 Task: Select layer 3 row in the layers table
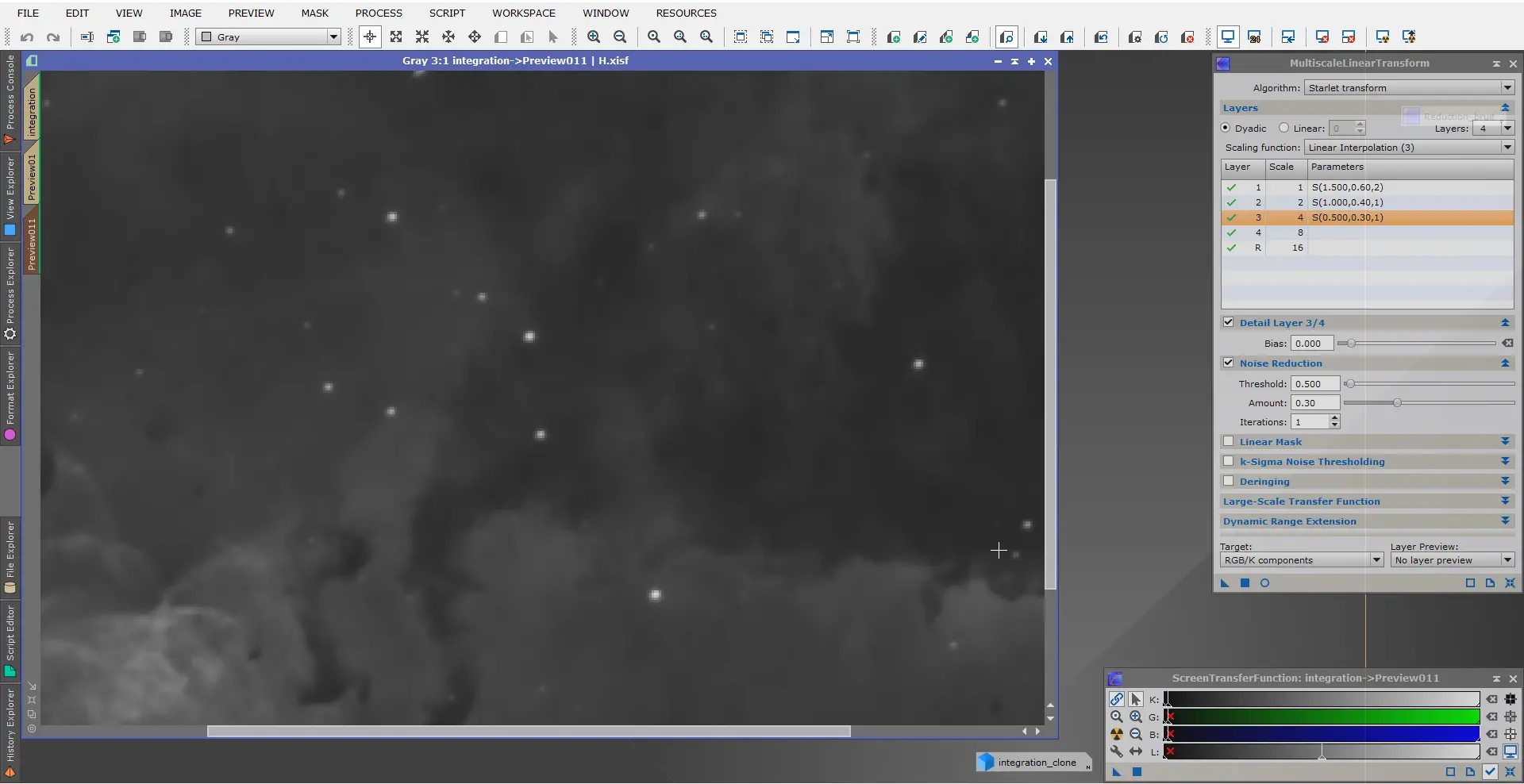point(1367,217)
